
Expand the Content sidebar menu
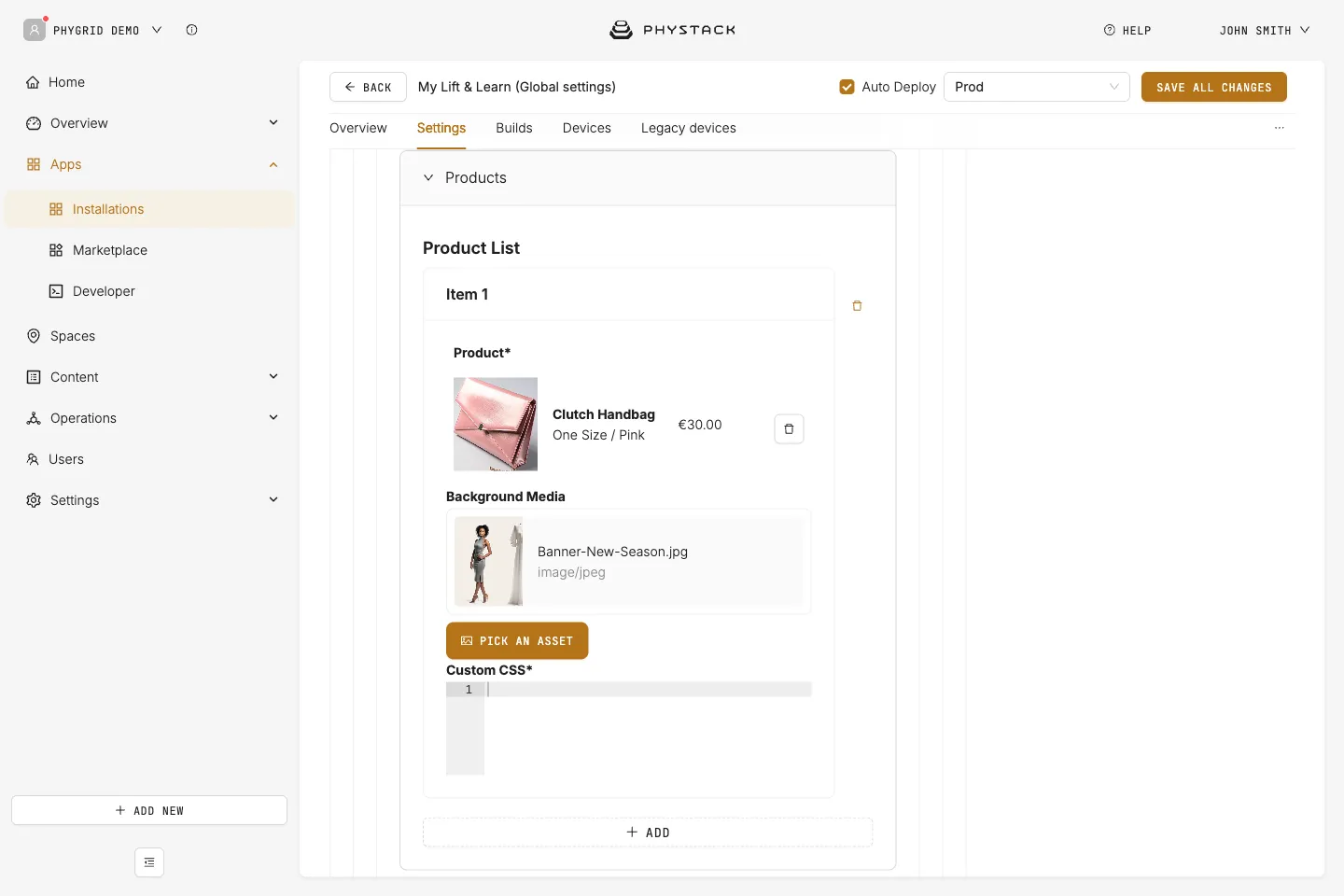click(x=273, y=377)
